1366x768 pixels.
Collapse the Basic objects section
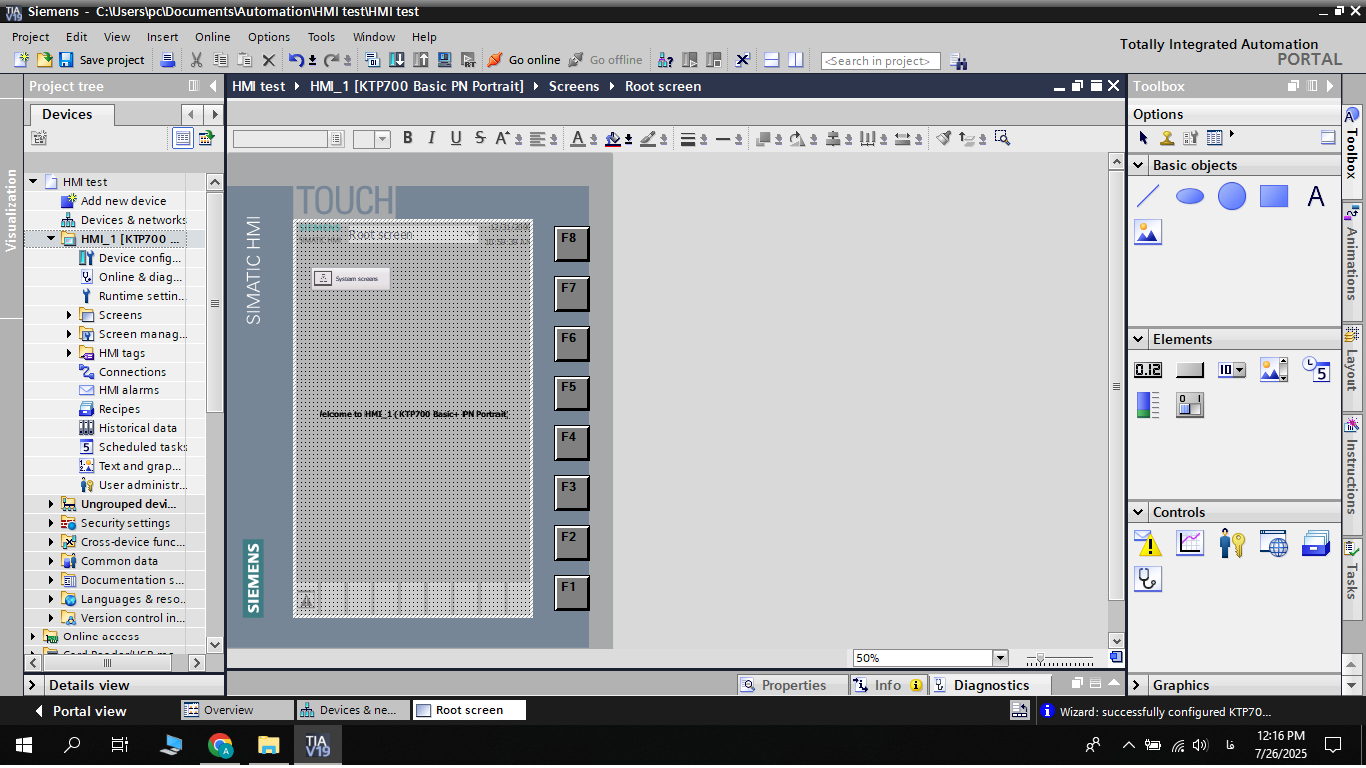click(x=1138, y=165)
